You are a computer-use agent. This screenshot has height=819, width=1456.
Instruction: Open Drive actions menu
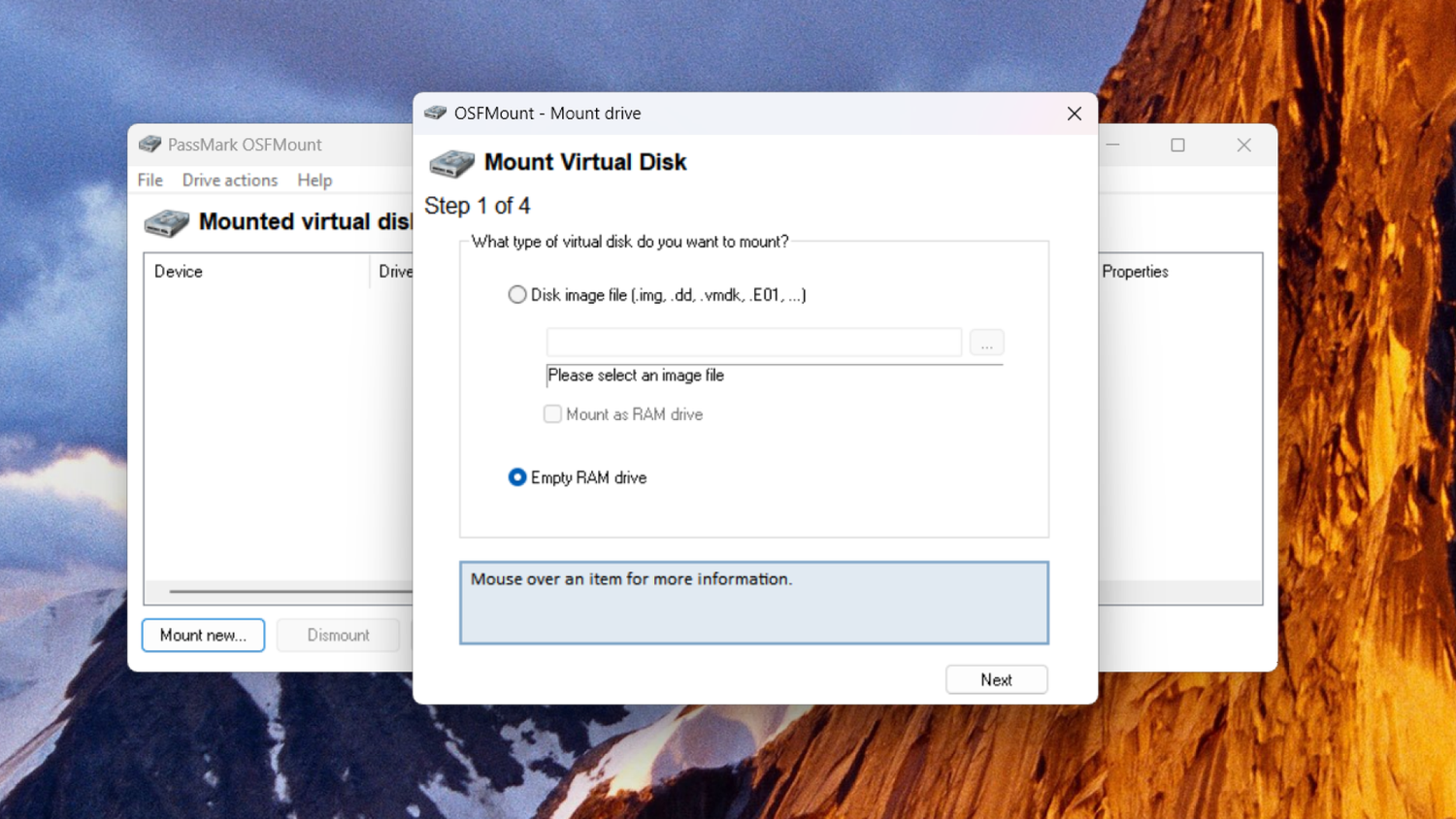click(x=230, y=180)
